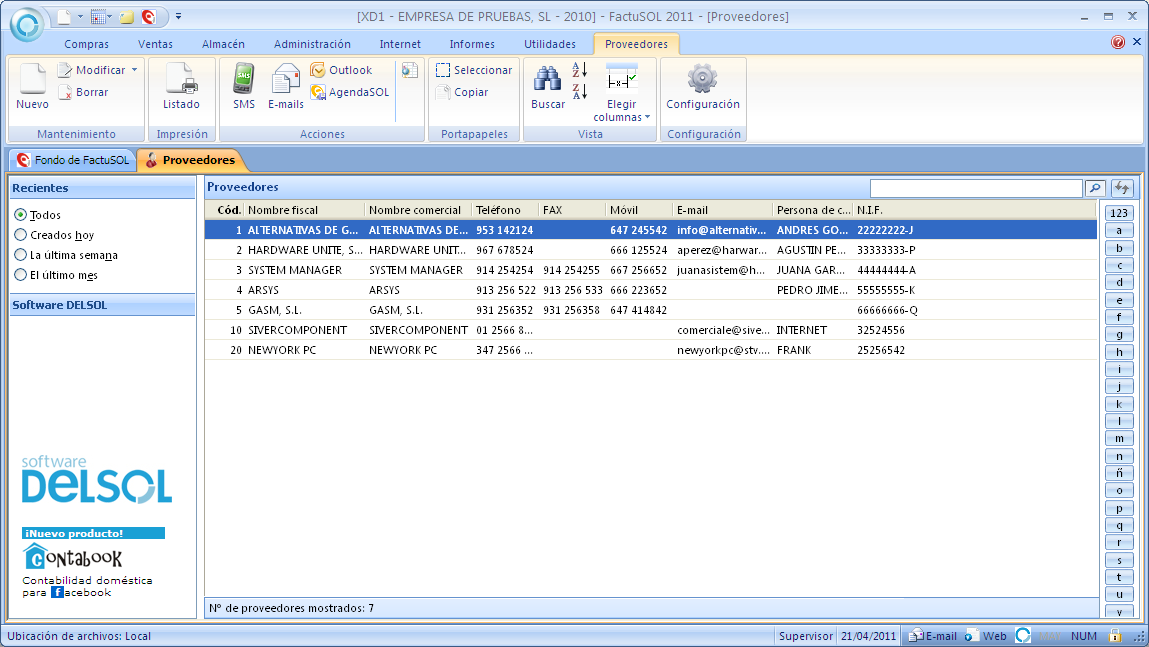
Task: Open the Elegir columnas dropdown
Action: click(622, 110)
